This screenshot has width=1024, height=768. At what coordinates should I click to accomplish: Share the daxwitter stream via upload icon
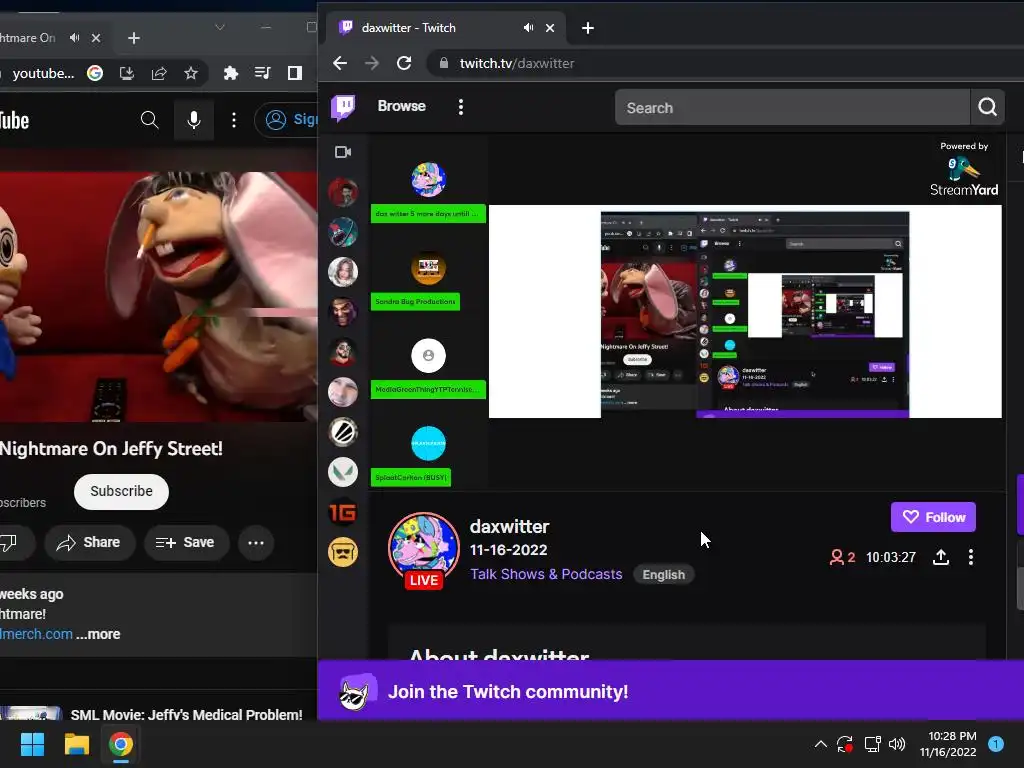(940, 557)
